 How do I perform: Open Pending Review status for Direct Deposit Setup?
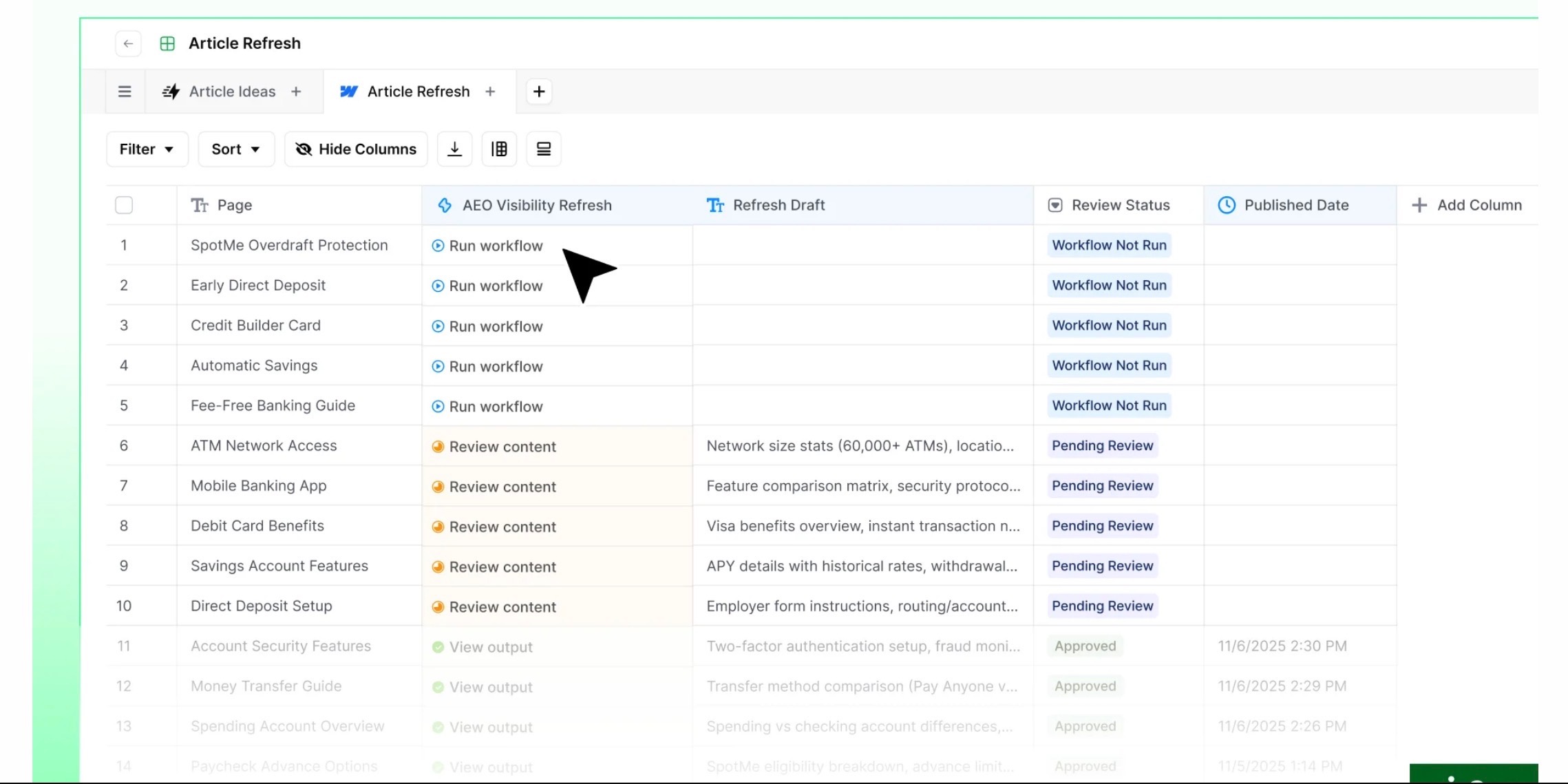coord(1102,606)
